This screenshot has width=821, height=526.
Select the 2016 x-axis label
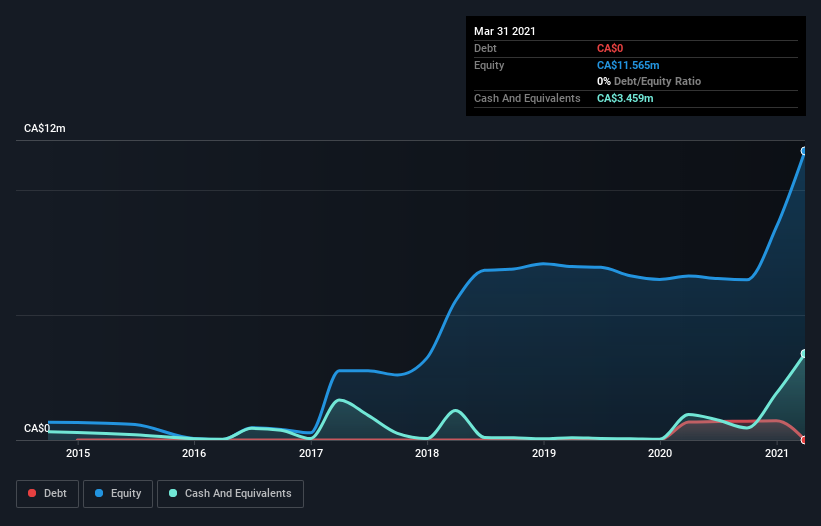click(x=194, y=453)
